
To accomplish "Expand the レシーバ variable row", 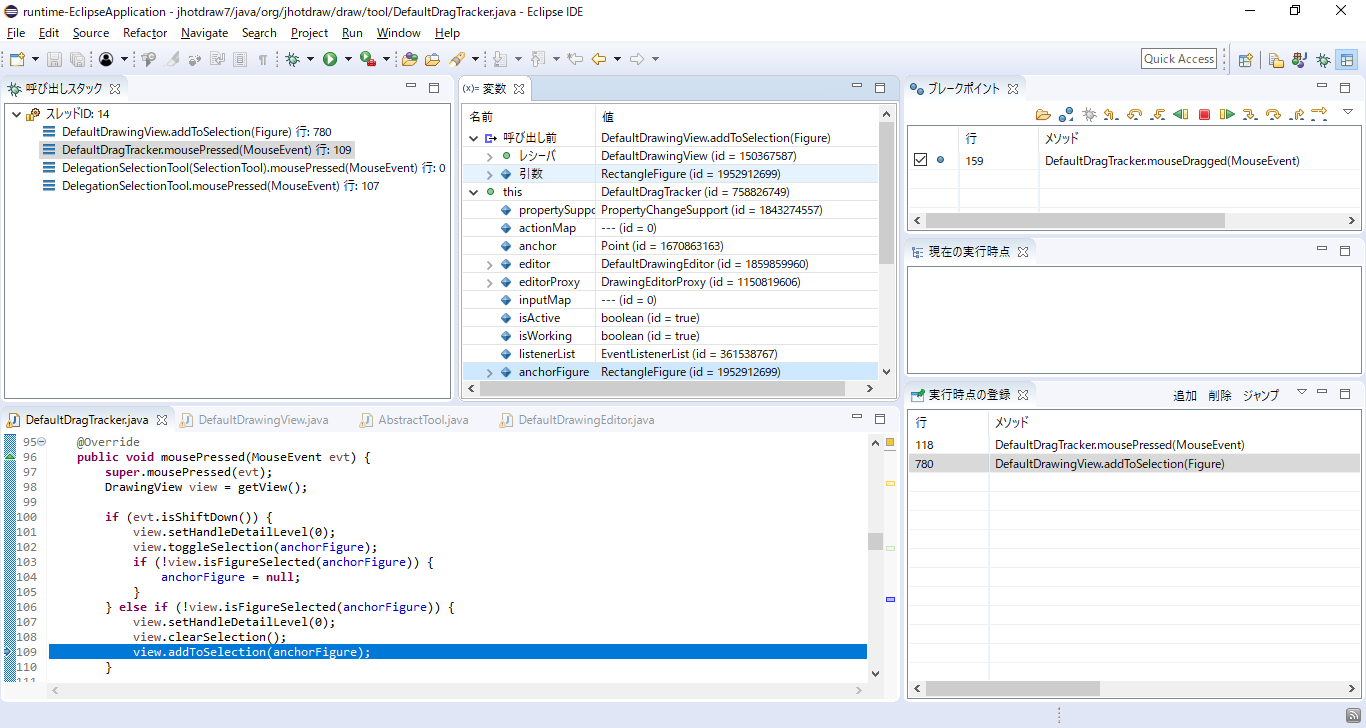I will coord(489,156).
